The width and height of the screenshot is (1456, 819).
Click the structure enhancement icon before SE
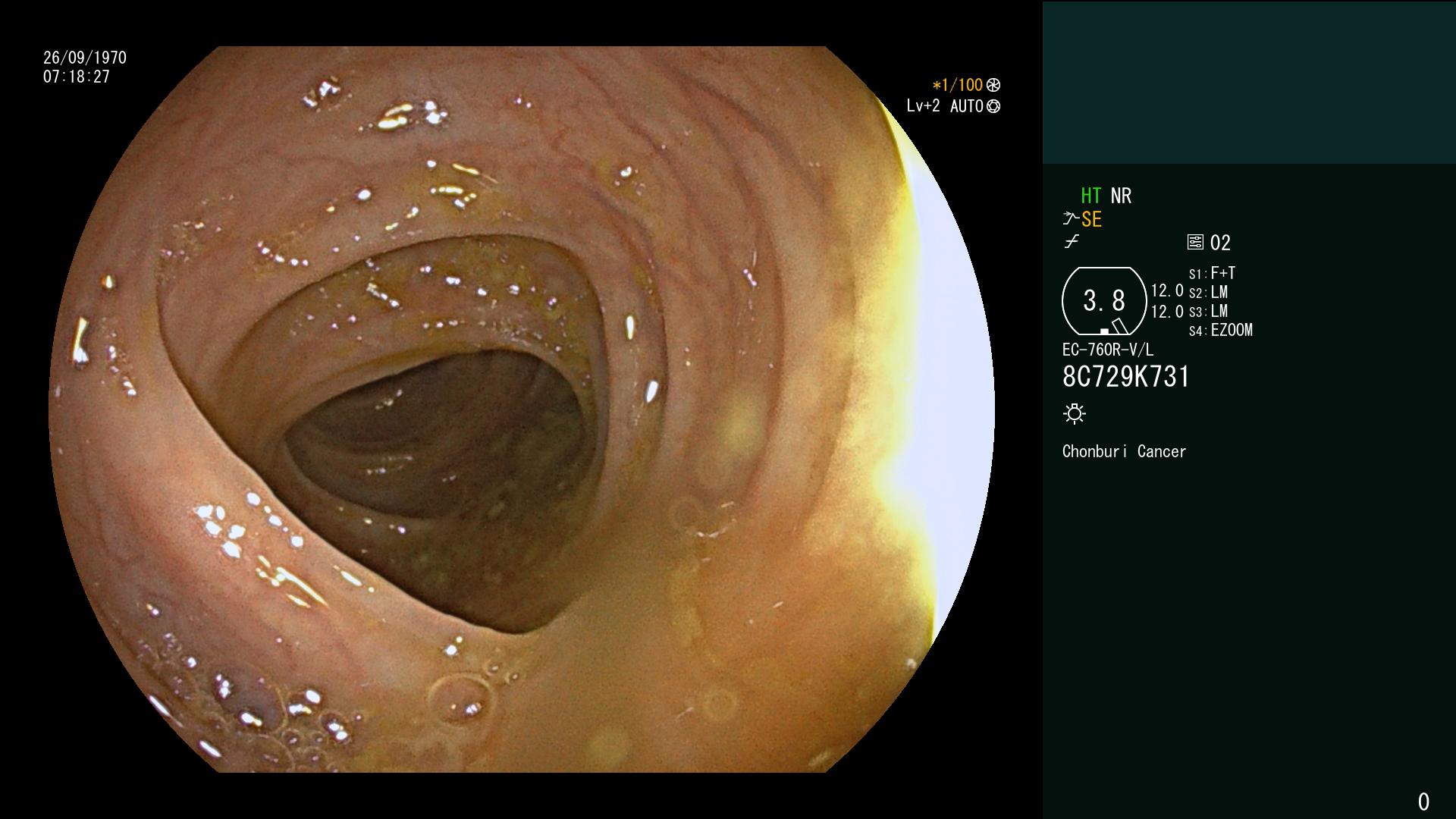tap(1070, 219)
